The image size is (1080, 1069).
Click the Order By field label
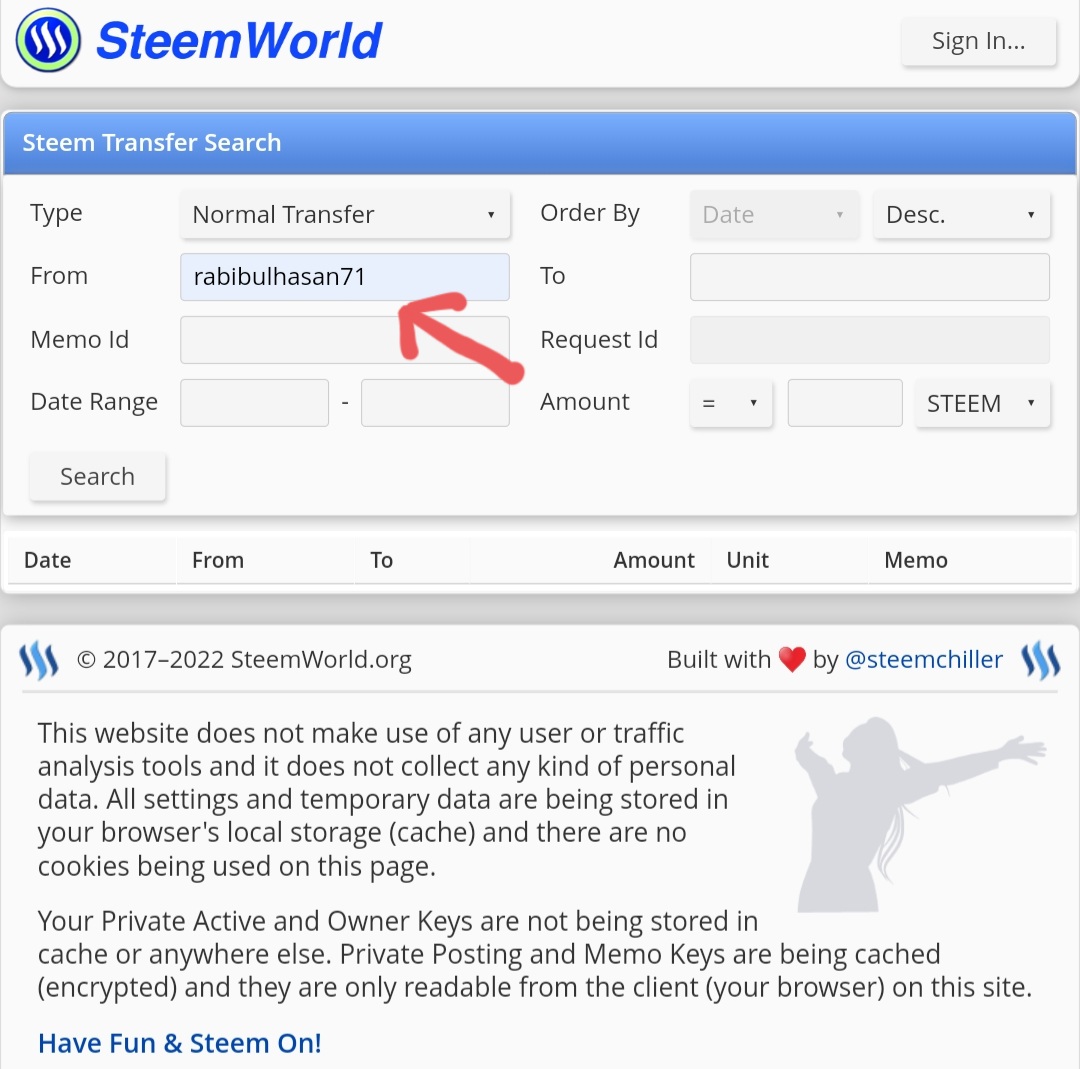pos(590,214)
